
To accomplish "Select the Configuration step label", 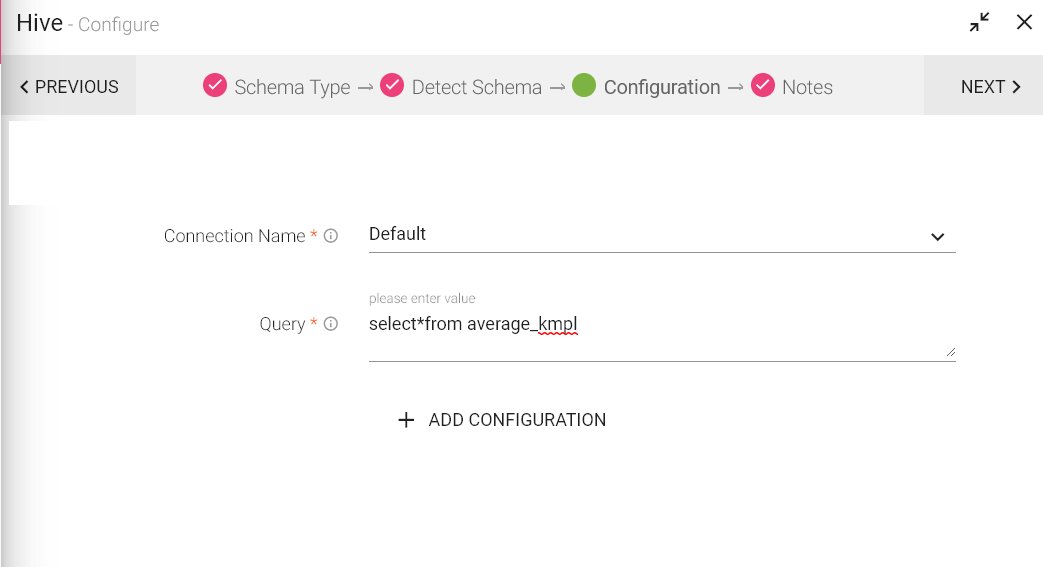I will point(662,87).
